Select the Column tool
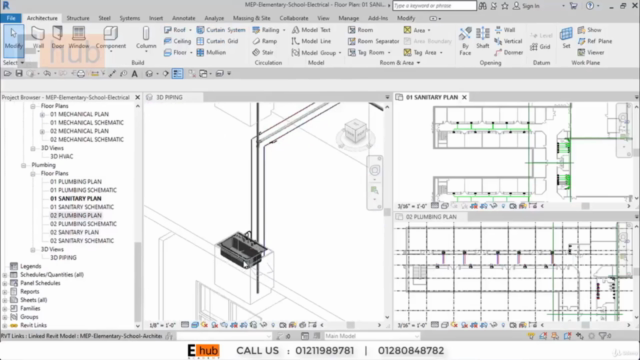This screenshot has height=360, width=640. 146,38
